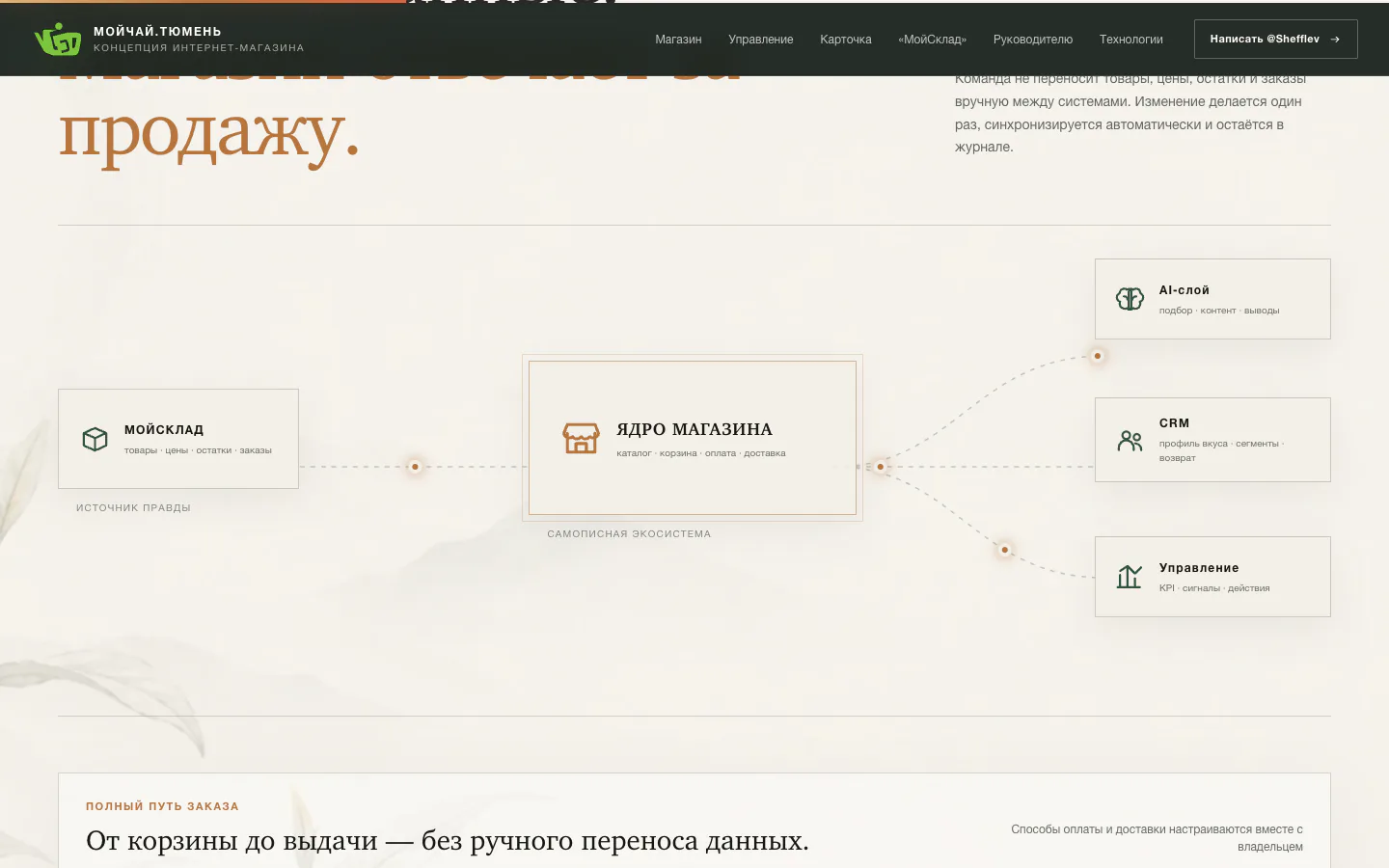
Task: Click the storefront icon in Ядро магазина
Action: coord(581,438)
